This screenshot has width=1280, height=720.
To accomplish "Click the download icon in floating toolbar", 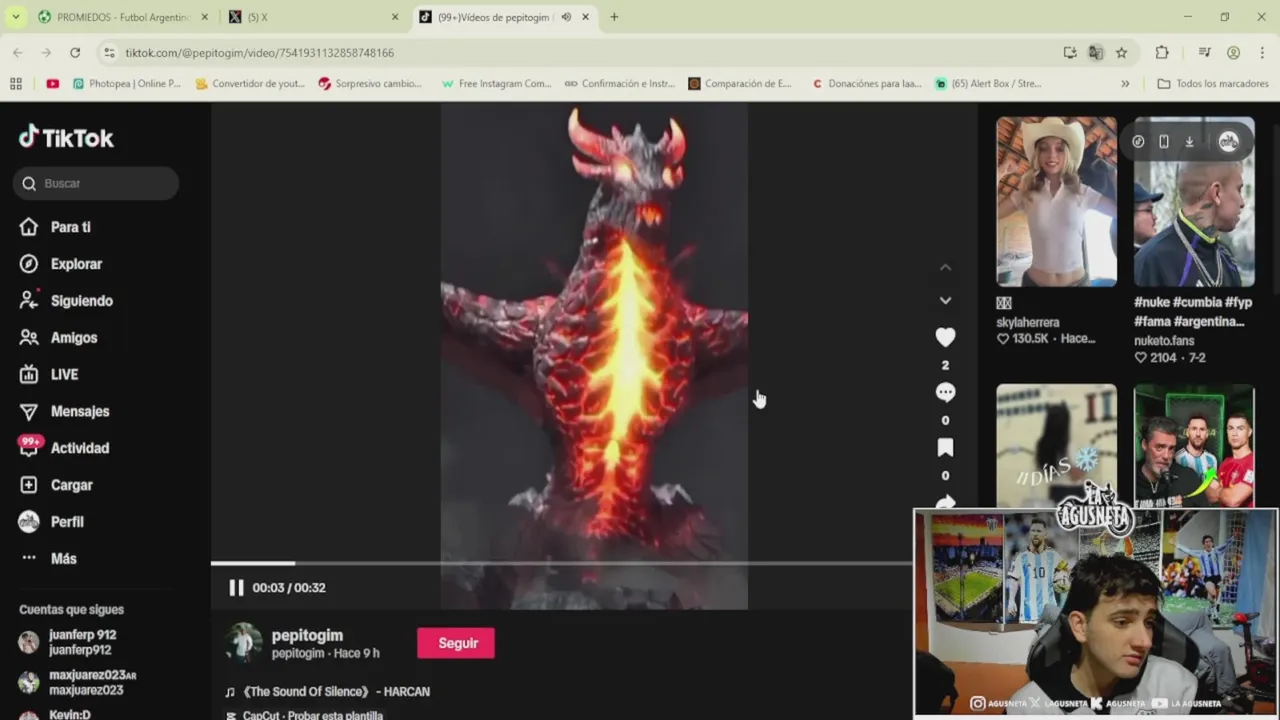I will coord(1189,141).
